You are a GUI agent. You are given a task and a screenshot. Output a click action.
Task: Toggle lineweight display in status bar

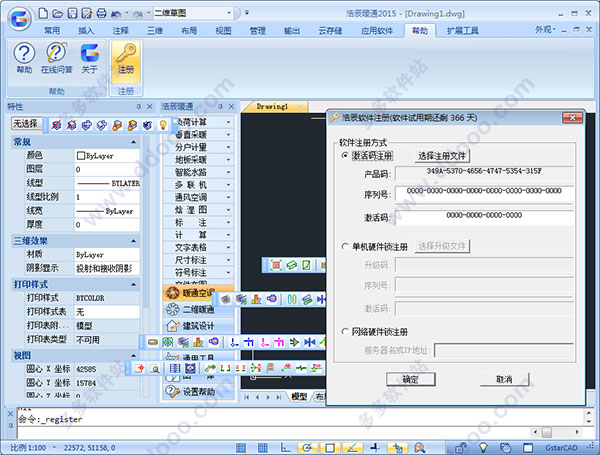tap(375, 447)
